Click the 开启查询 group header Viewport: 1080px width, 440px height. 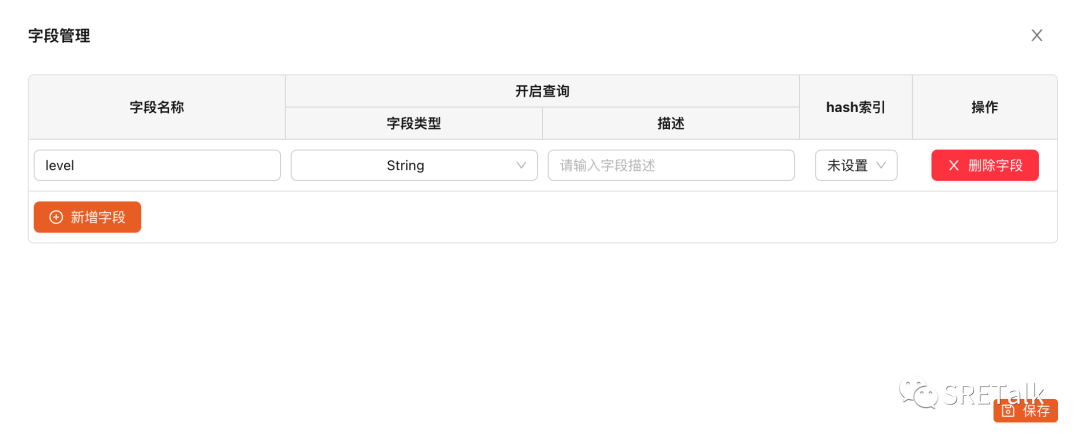(x=542, y=91)
